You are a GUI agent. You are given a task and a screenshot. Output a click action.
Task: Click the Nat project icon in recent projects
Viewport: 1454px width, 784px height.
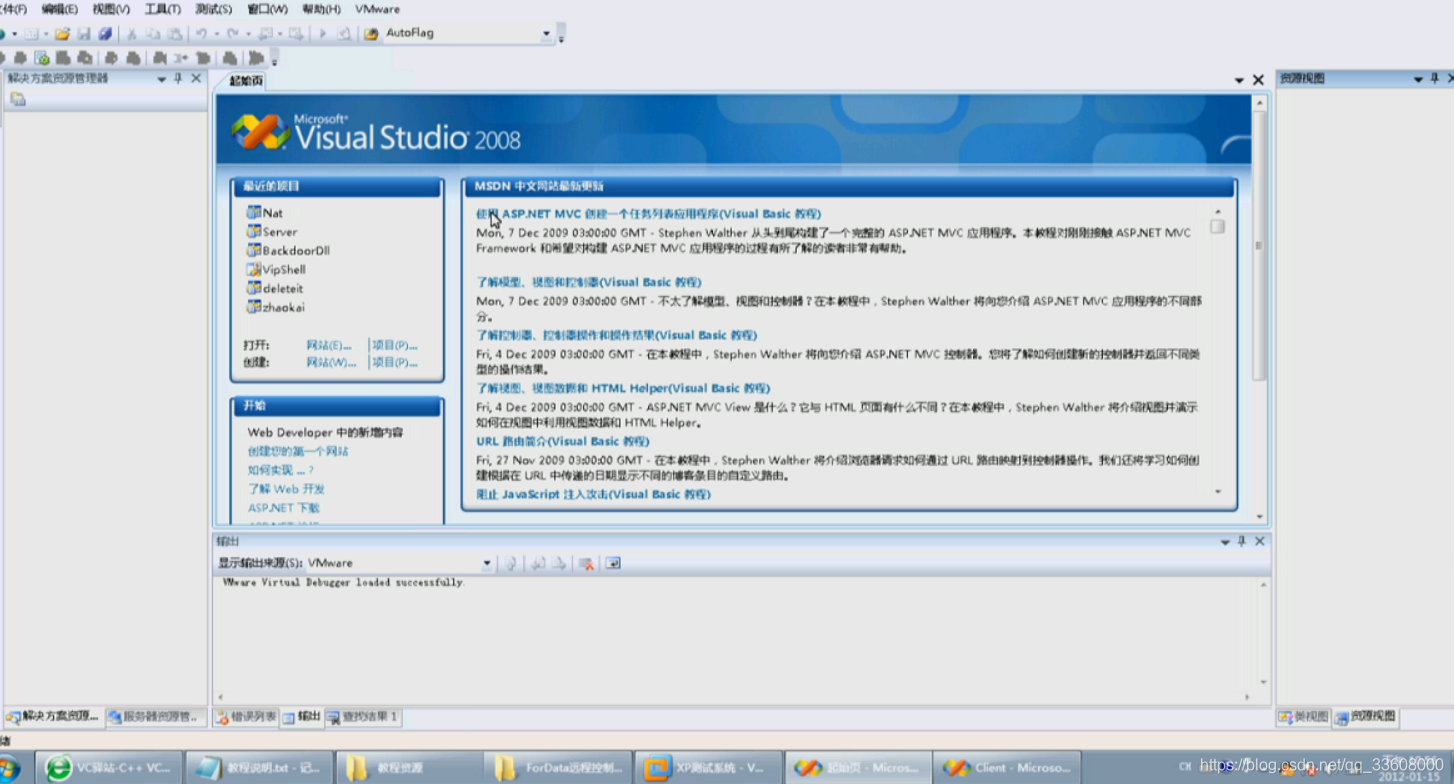point(254,212)
